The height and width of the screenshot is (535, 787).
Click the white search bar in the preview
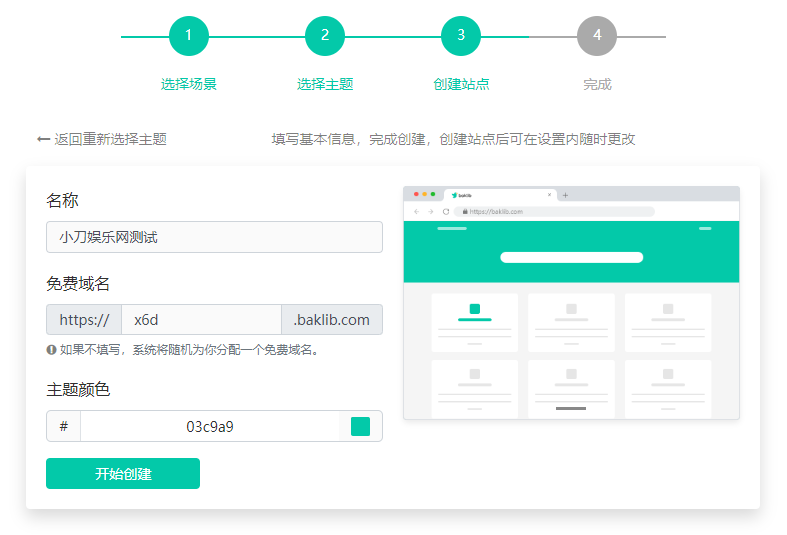pyautogui.click(x=571, y=257)
